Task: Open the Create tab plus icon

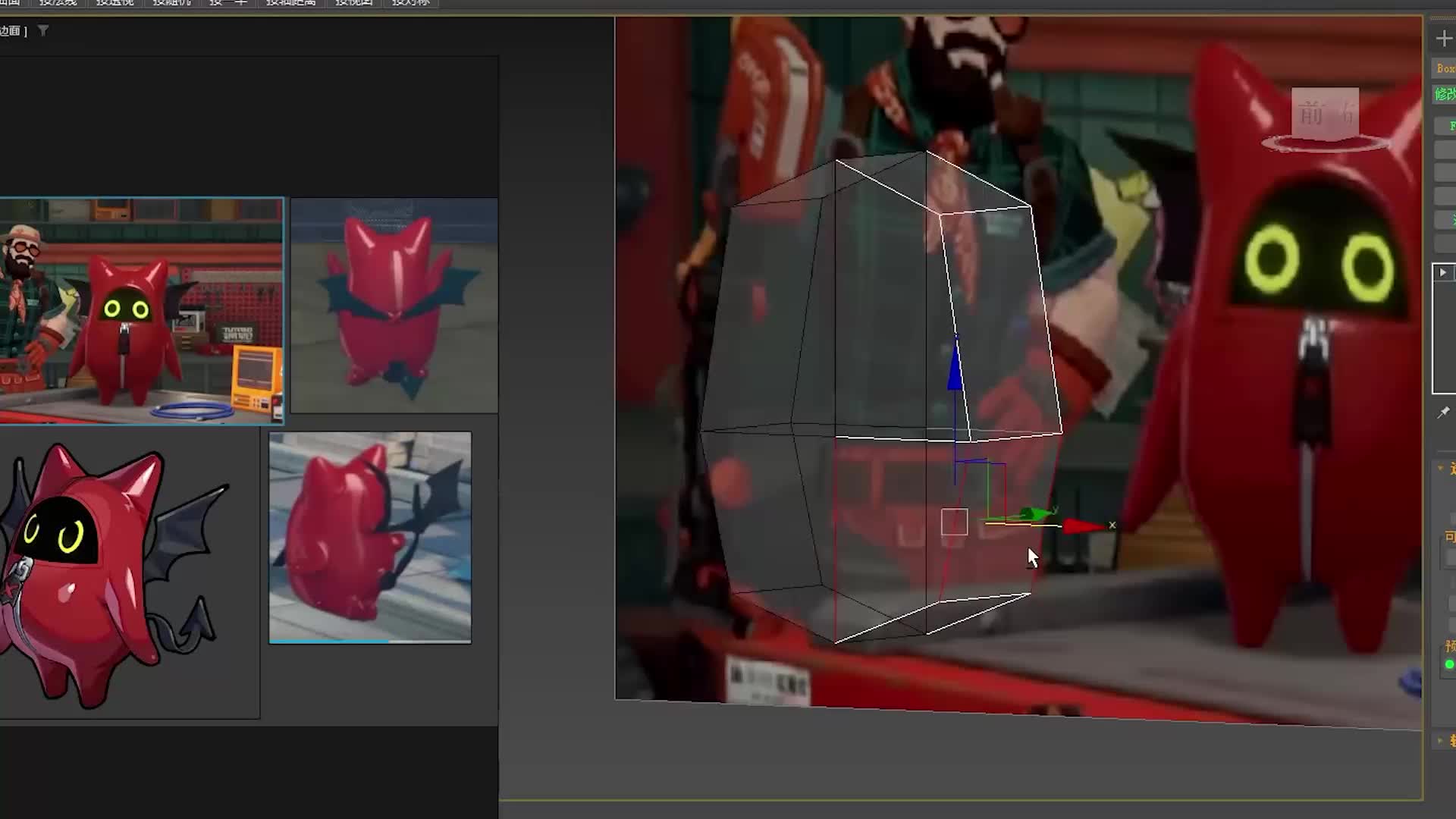Action: click(1443, 38)
